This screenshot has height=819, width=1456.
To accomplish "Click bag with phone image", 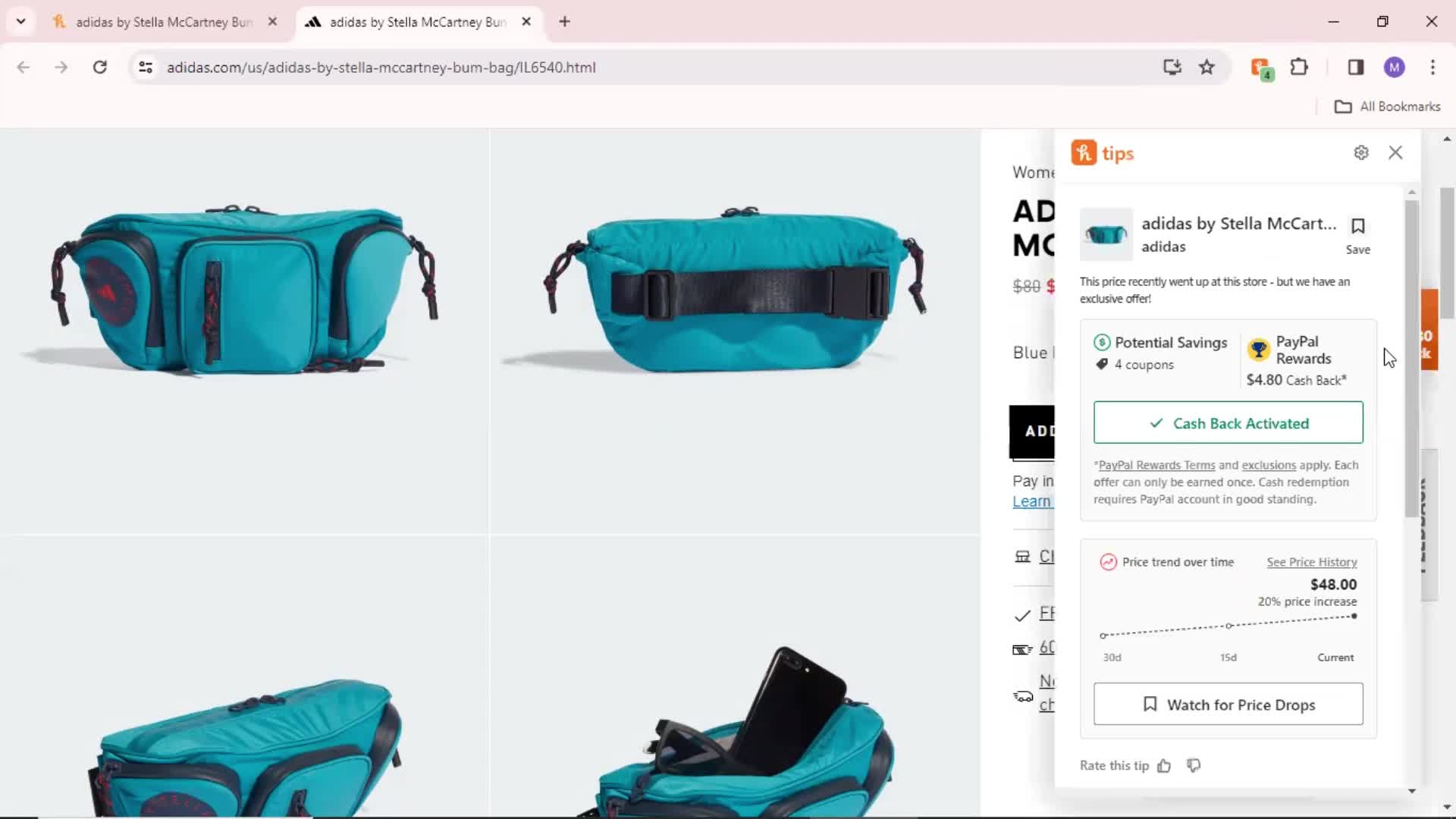I will click(735, 676).
